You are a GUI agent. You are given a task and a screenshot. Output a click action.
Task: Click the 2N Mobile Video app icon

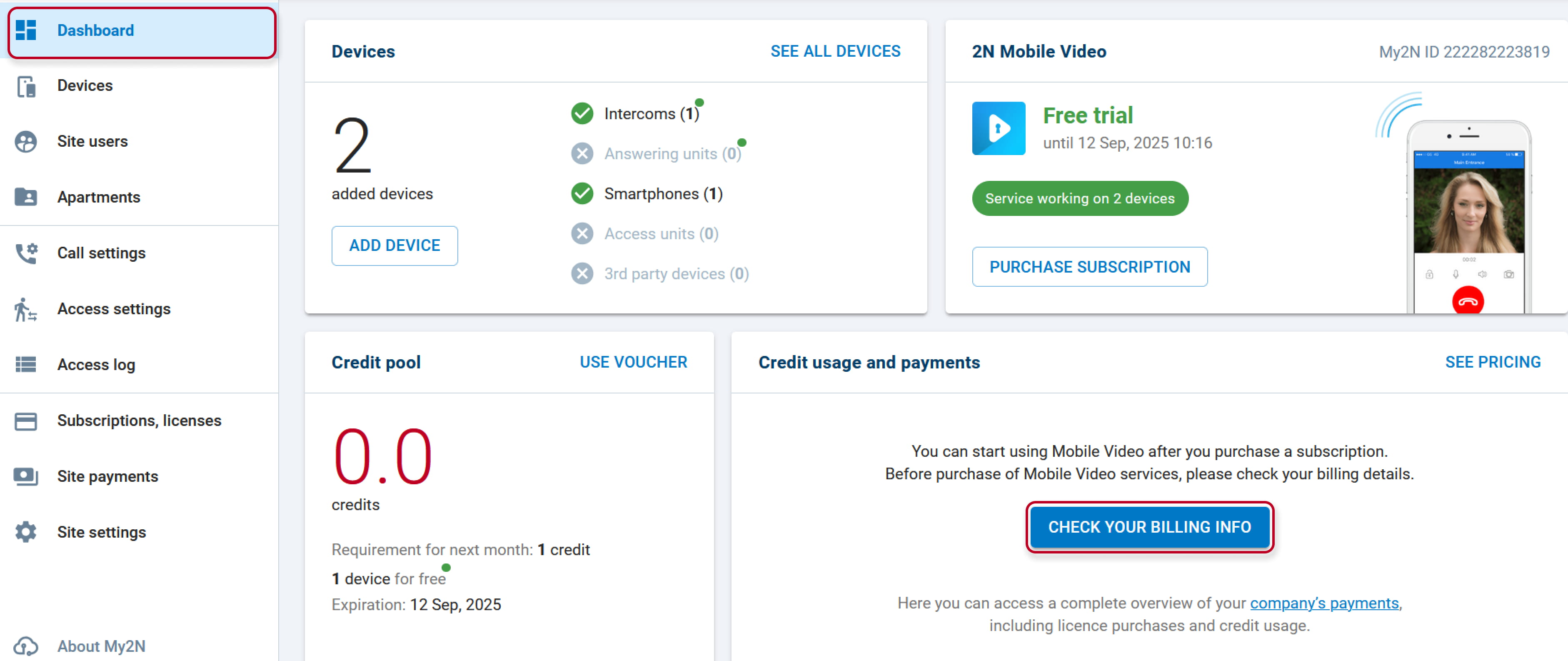[998, 128]
